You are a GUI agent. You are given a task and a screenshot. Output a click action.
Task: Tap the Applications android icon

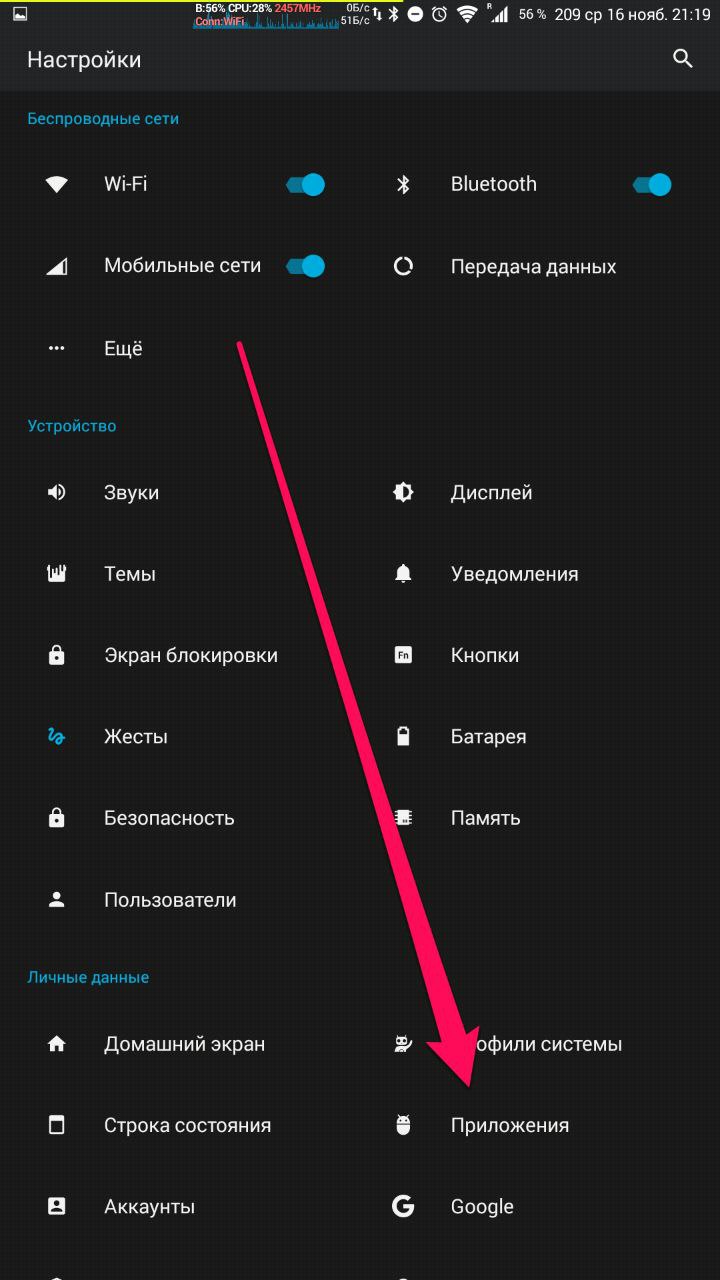coord(403,1125)
